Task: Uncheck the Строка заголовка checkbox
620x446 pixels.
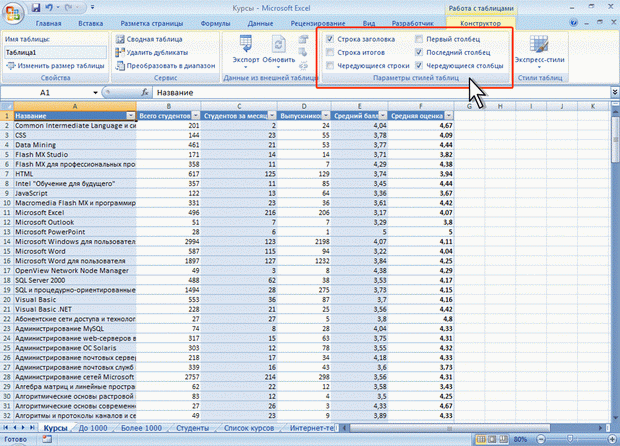Action: tap(330, 39)
